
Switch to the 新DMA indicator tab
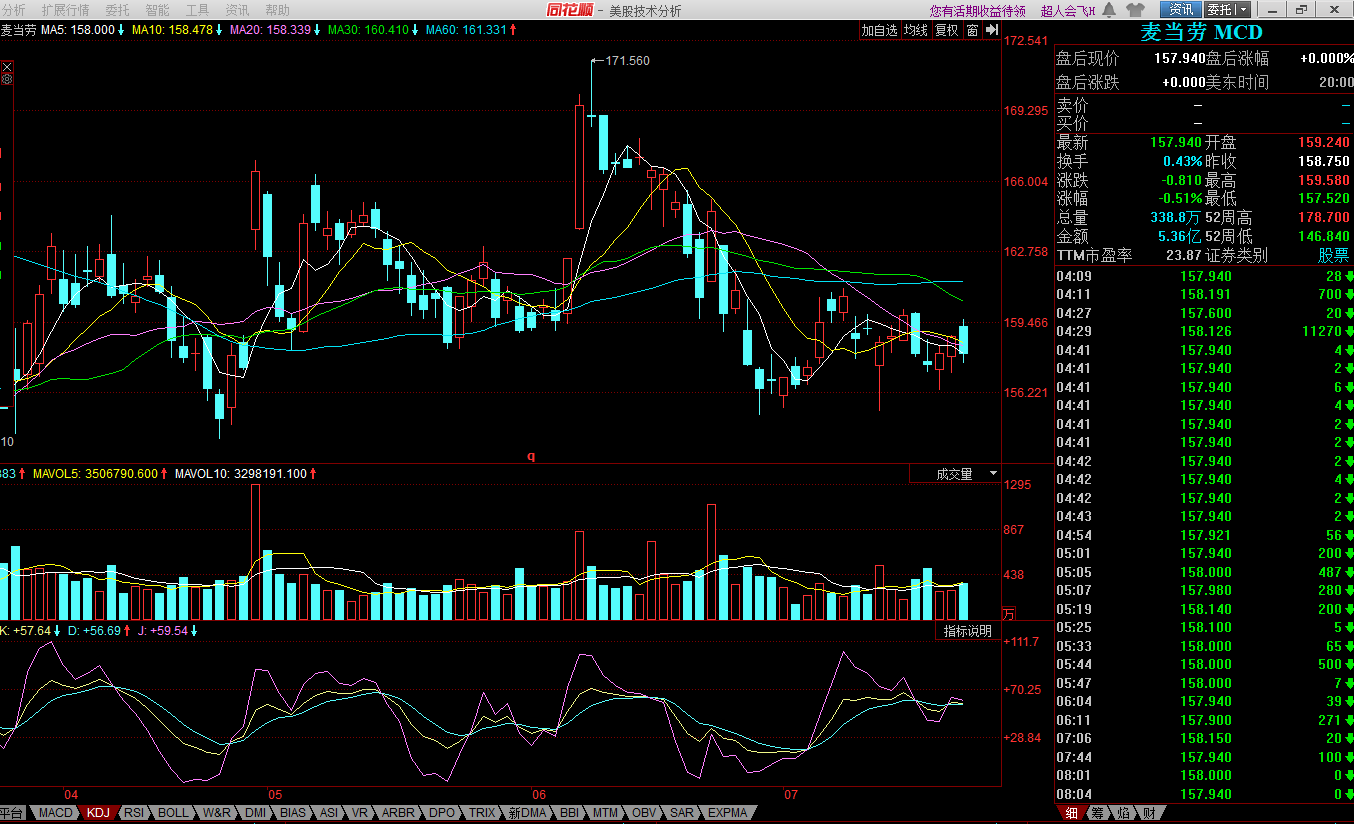click(x=527, y=813)
